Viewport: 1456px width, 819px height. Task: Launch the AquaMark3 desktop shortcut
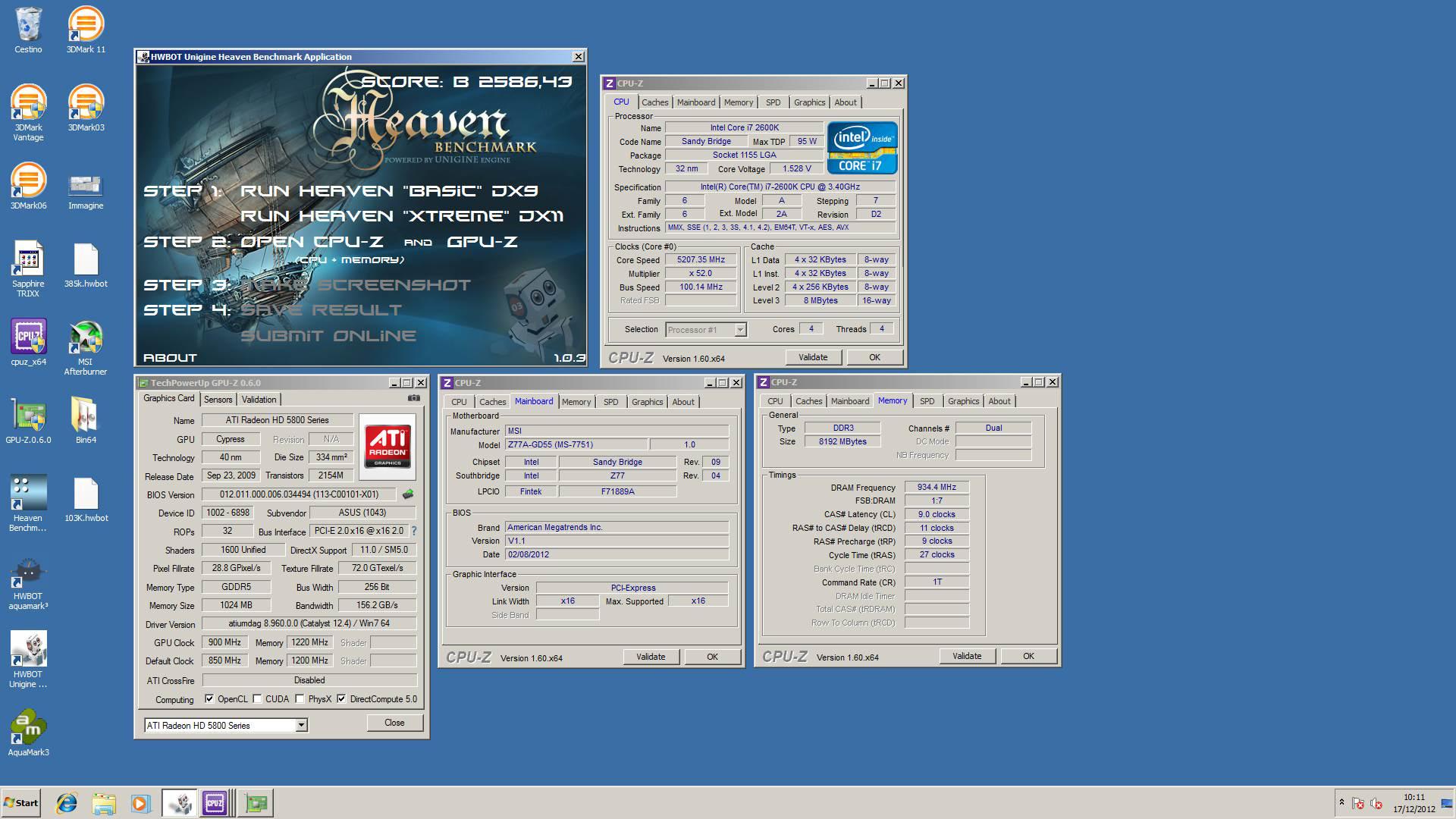(x=28, y=733)
